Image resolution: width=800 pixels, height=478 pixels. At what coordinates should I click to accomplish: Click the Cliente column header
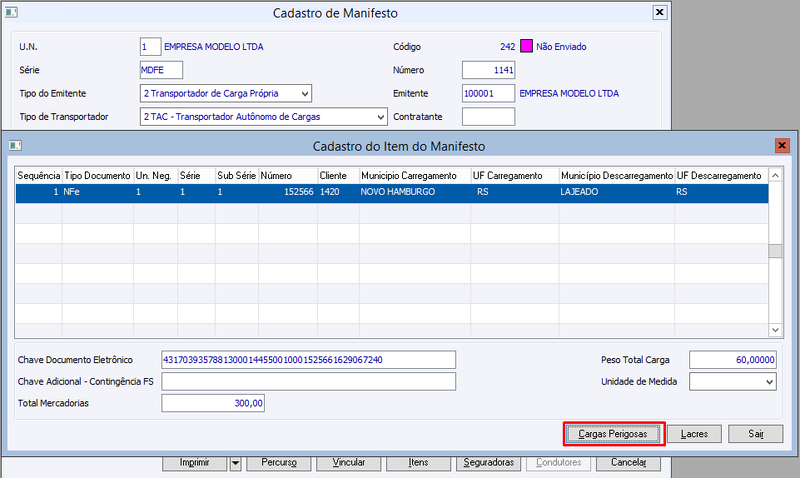[338, 175]
